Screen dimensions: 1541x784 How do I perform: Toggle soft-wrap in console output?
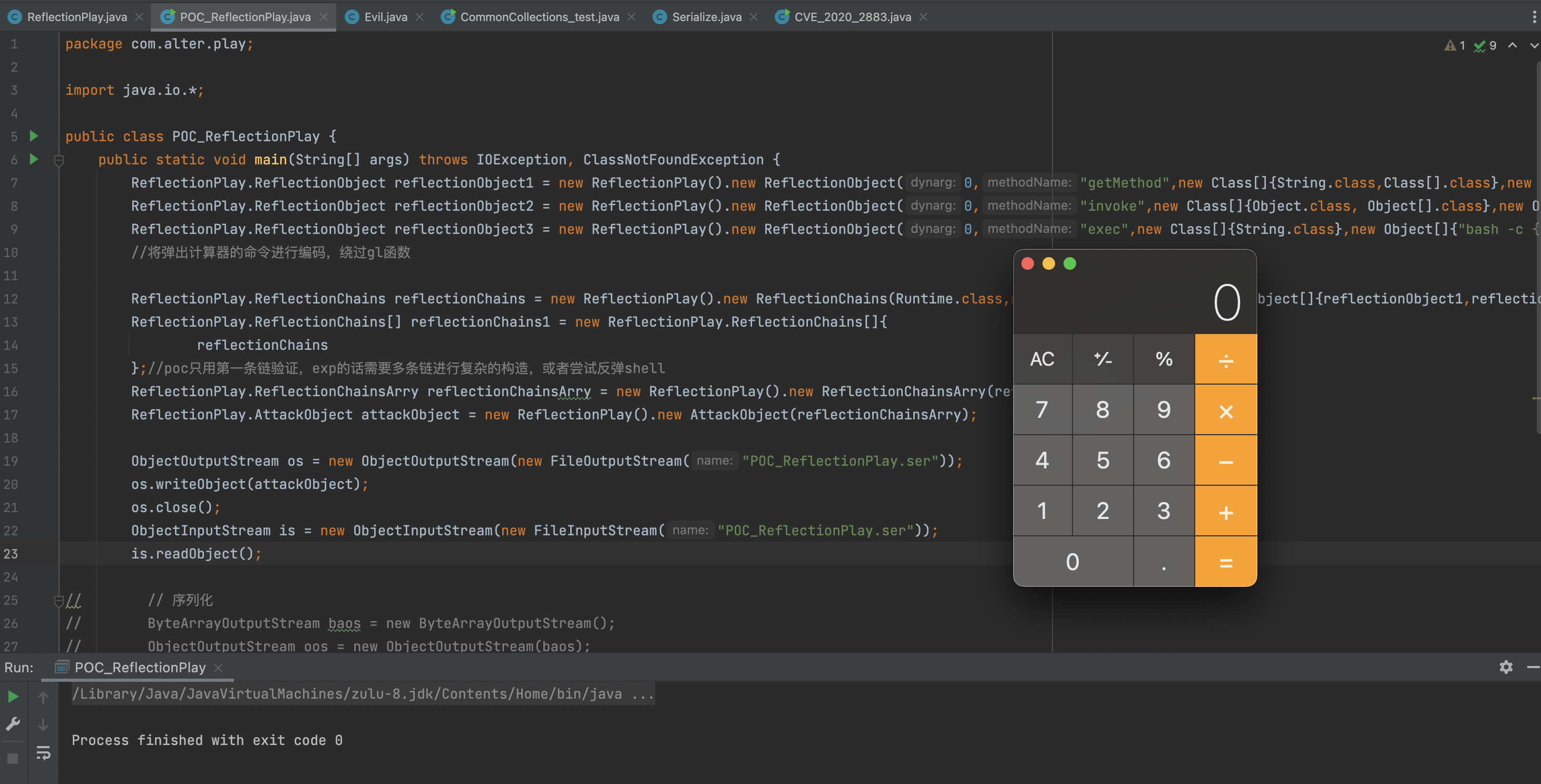[x=43, y=752]
